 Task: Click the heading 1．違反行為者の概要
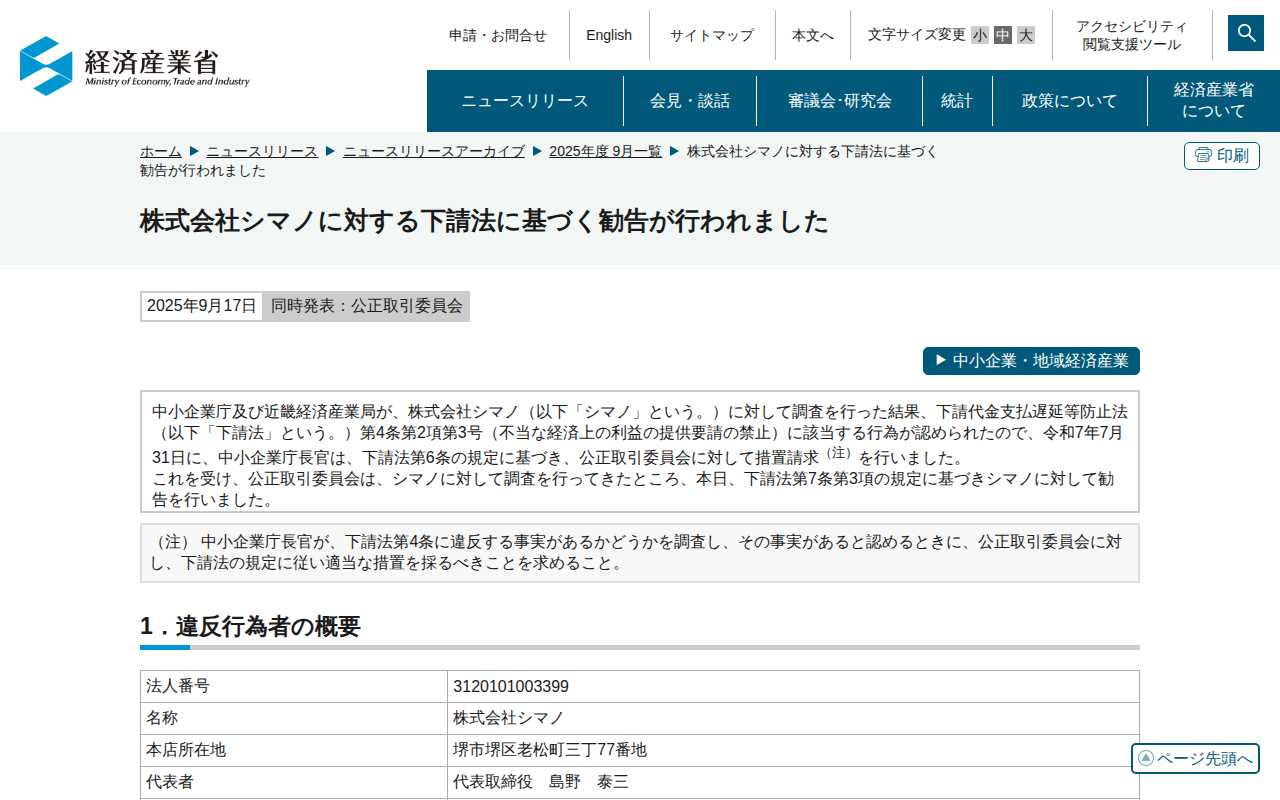click(250, 627)
